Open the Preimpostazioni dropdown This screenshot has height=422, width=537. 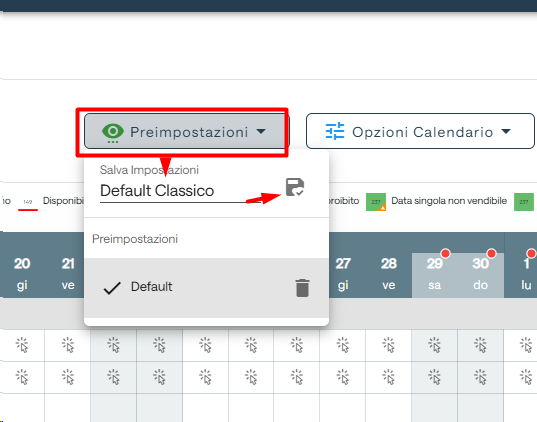(x=185, y=132)
